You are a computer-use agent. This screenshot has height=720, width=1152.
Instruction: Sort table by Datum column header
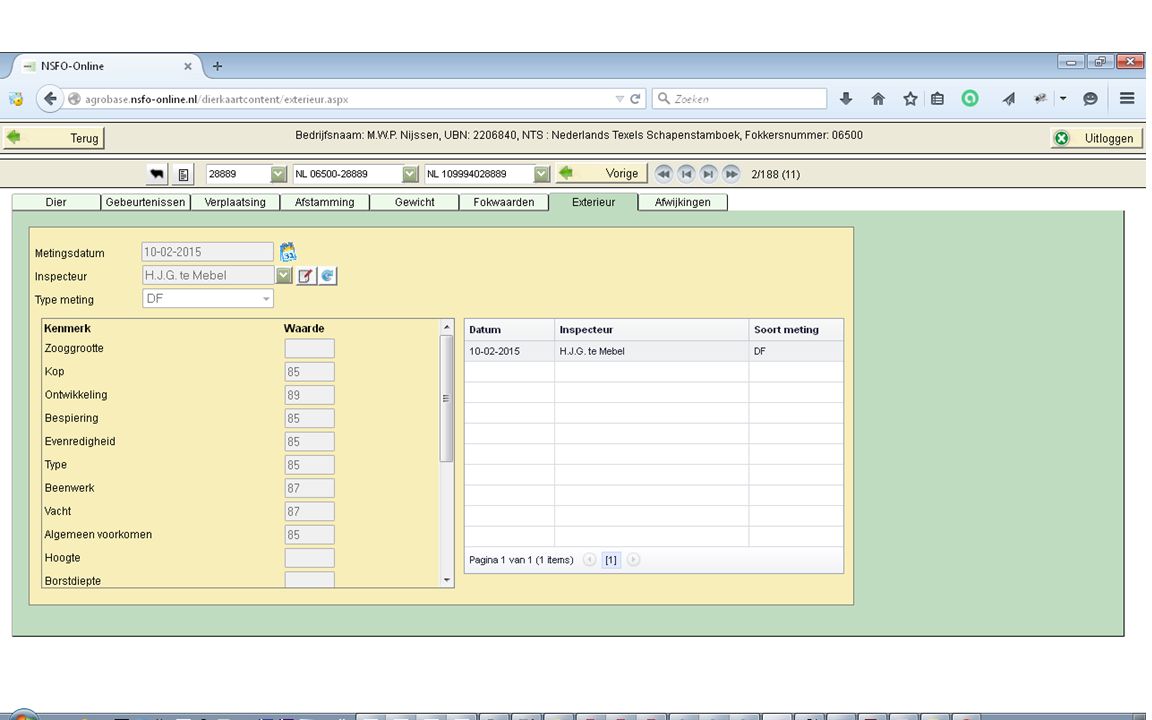pyautogui.click(x=509, y=330)
